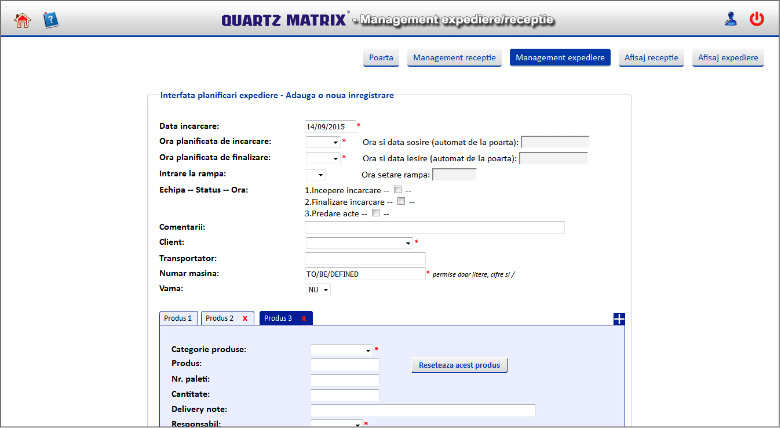Click the Ora si data sosire field

click(555, 142)
